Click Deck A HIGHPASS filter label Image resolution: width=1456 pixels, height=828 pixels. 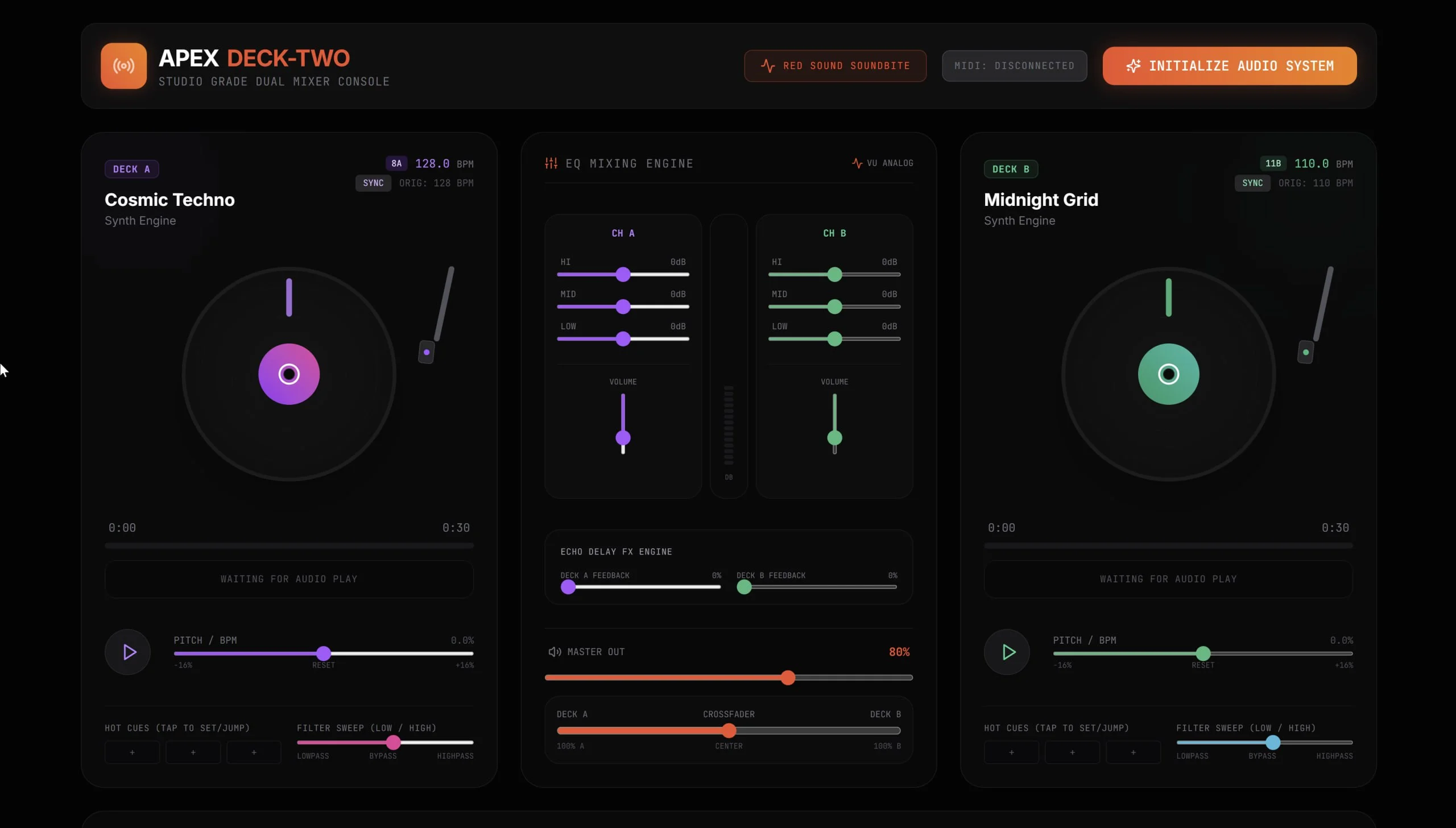(x=455, y=756)
